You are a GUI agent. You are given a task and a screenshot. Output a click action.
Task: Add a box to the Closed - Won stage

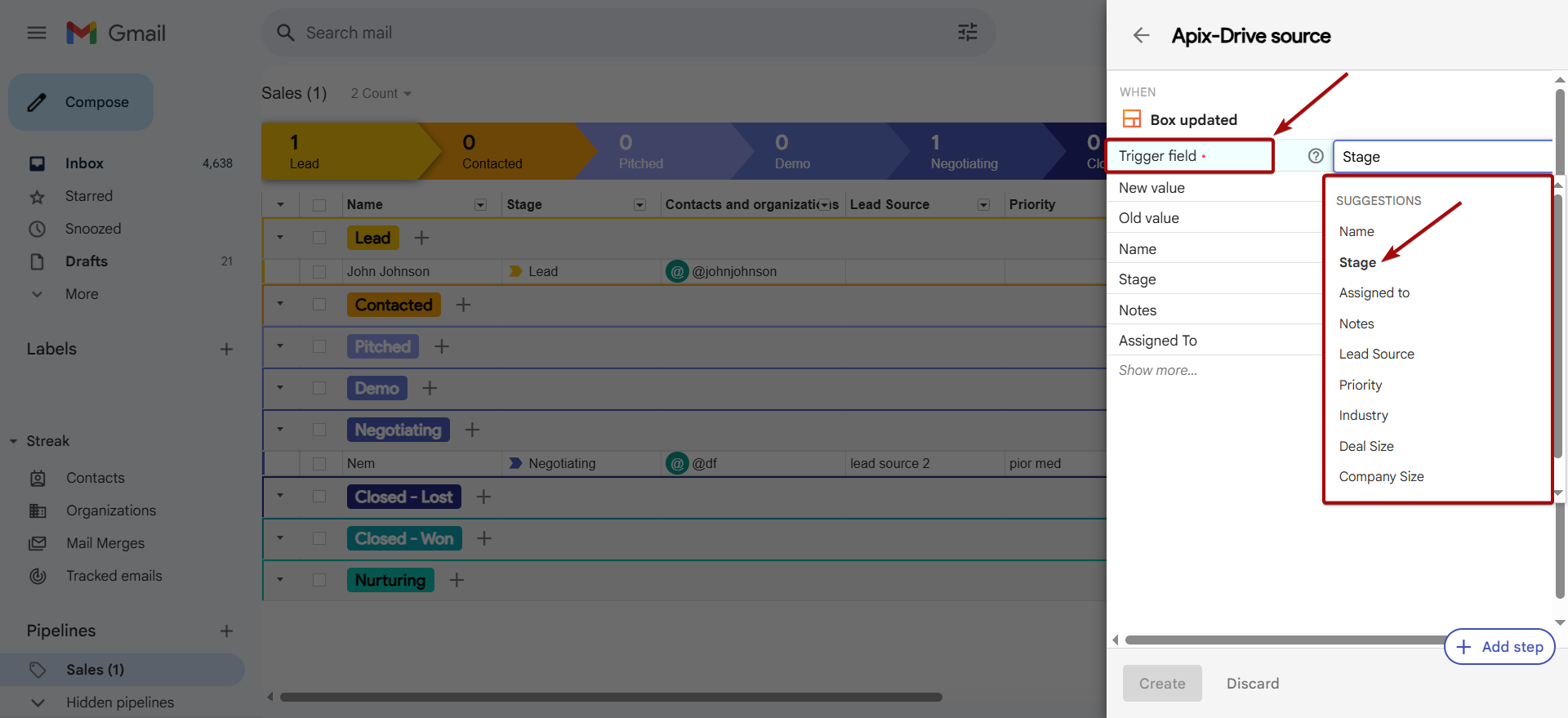[484, 538]
